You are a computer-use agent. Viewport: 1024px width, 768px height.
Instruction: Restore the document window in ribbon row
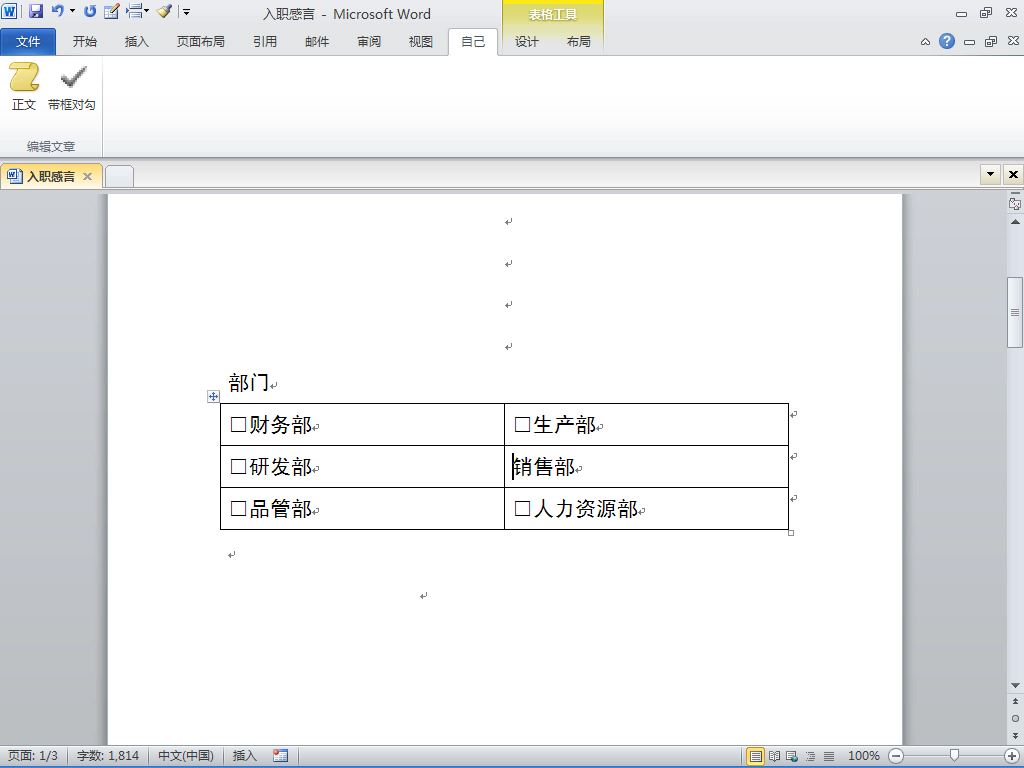991,42
